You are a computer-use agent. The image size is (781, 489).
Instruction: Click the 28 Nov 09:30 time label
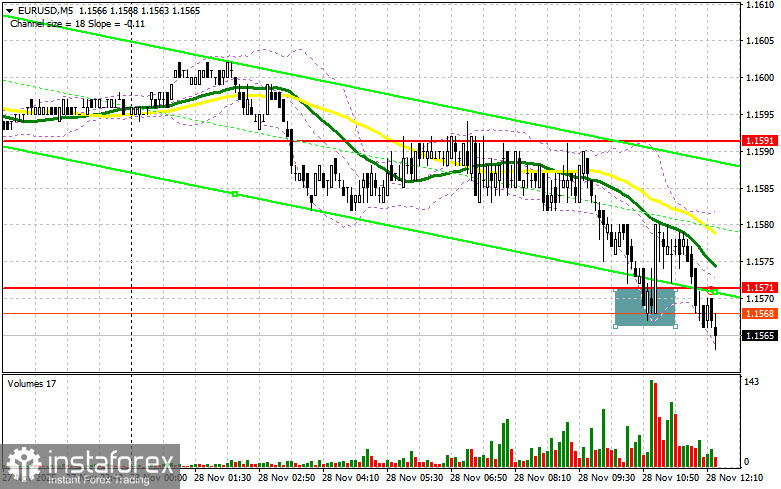(606, 478)
